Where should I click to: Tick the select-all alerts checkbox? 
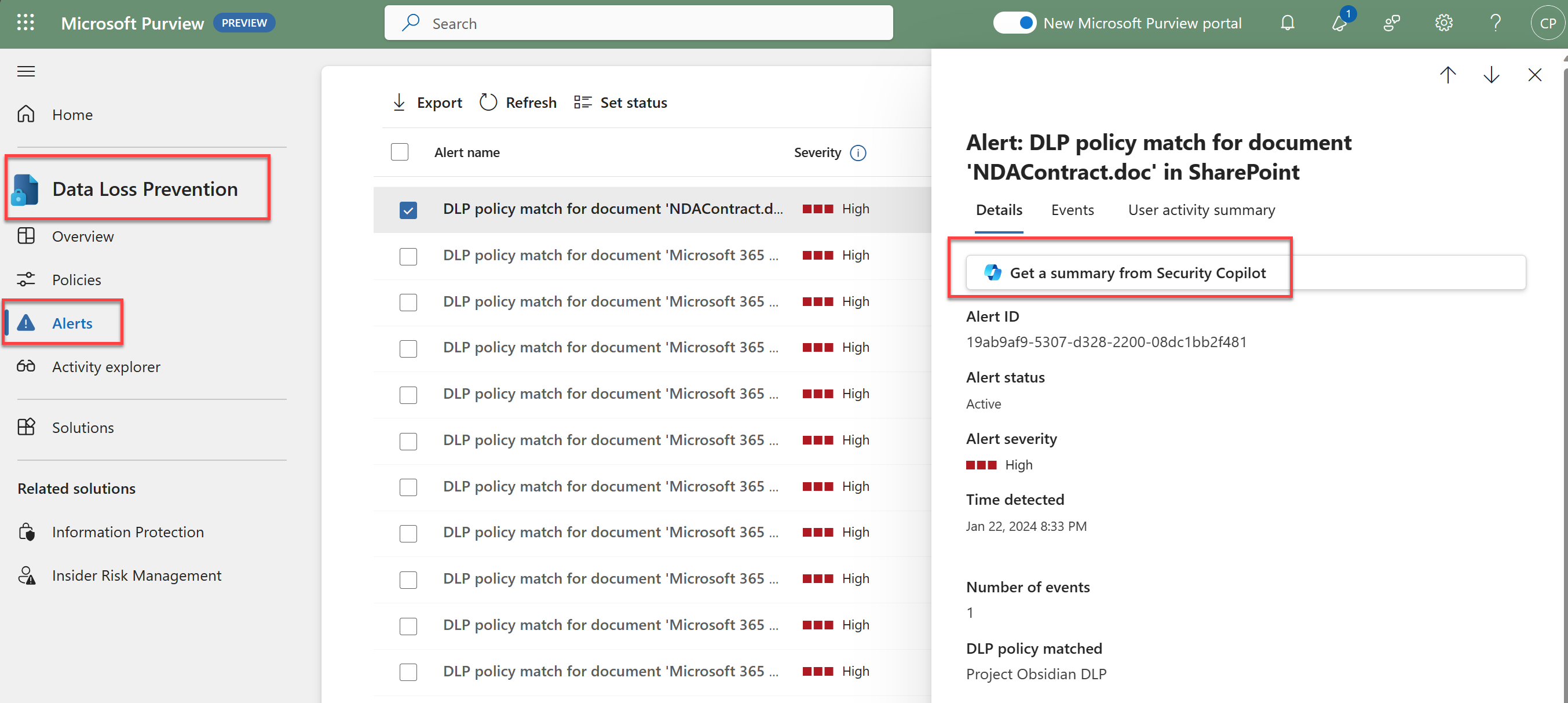tap(399, 152)
